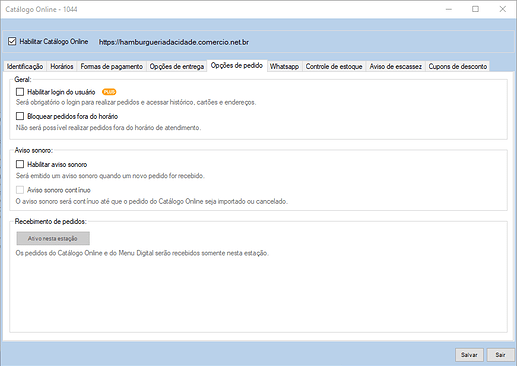Click 'O aviso sonoro será contínuo' description
The height and width of the screenshot is (366, 517).
(x=152, y=201)
